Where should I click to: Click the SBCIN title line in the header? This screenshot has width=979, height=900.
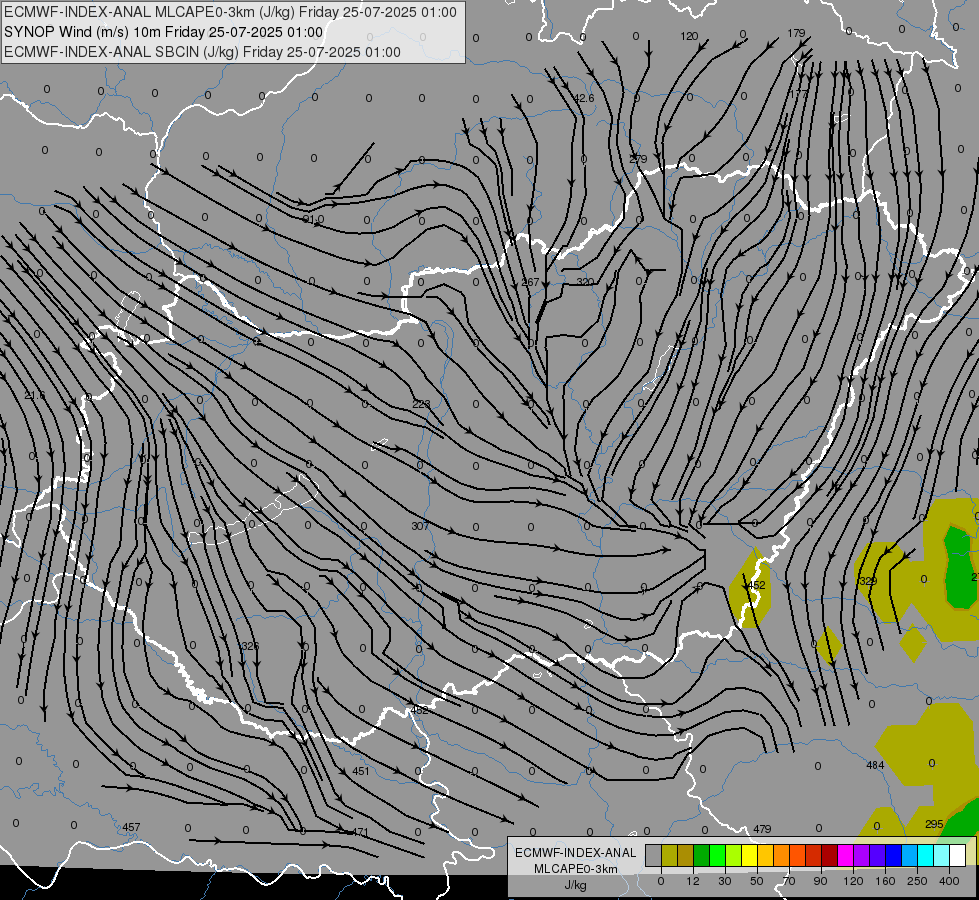click(x=202, y=52)
